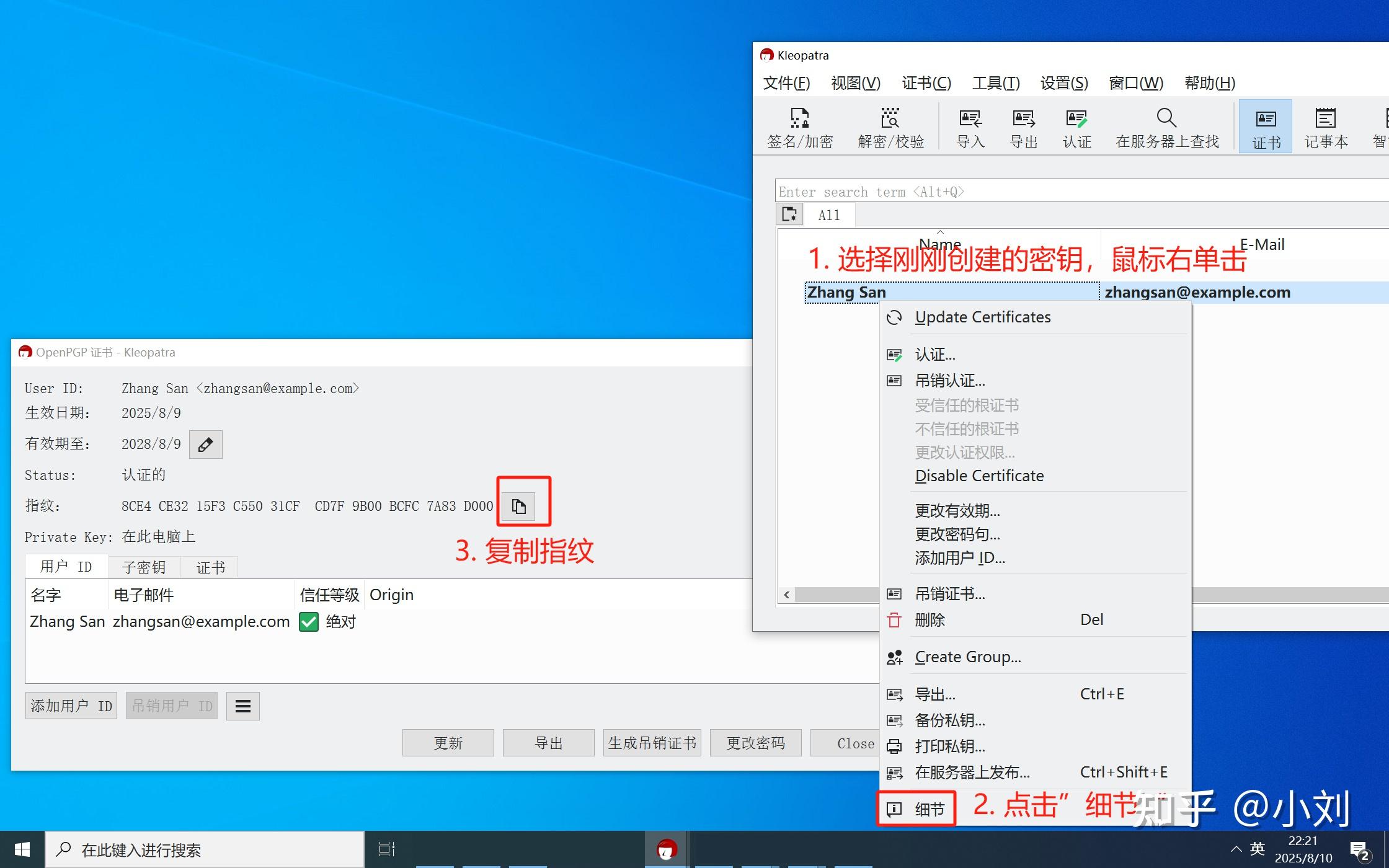This screenshot has width=1389, height=868.
Task: Export a certificate with the 导出 icon
Action: [x=1023, y=127]
